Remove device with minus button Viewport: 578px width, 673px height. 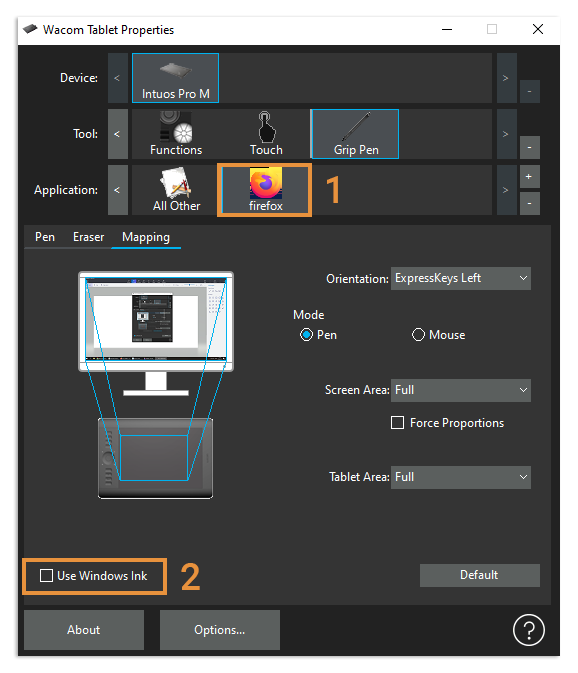click(530, 91)
